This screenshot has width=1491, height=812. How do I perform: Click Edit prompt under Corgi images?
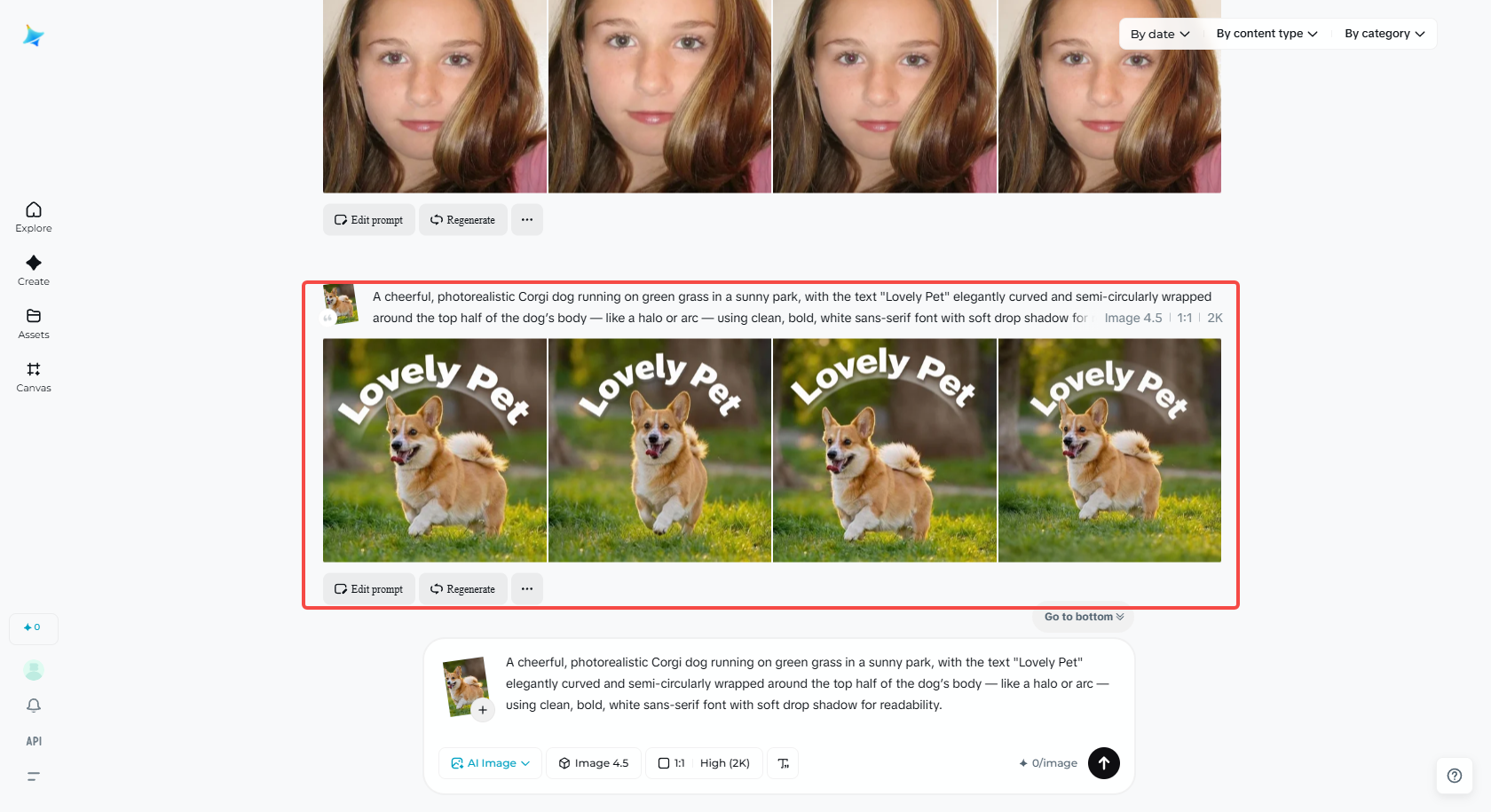[x=369, y=589]
